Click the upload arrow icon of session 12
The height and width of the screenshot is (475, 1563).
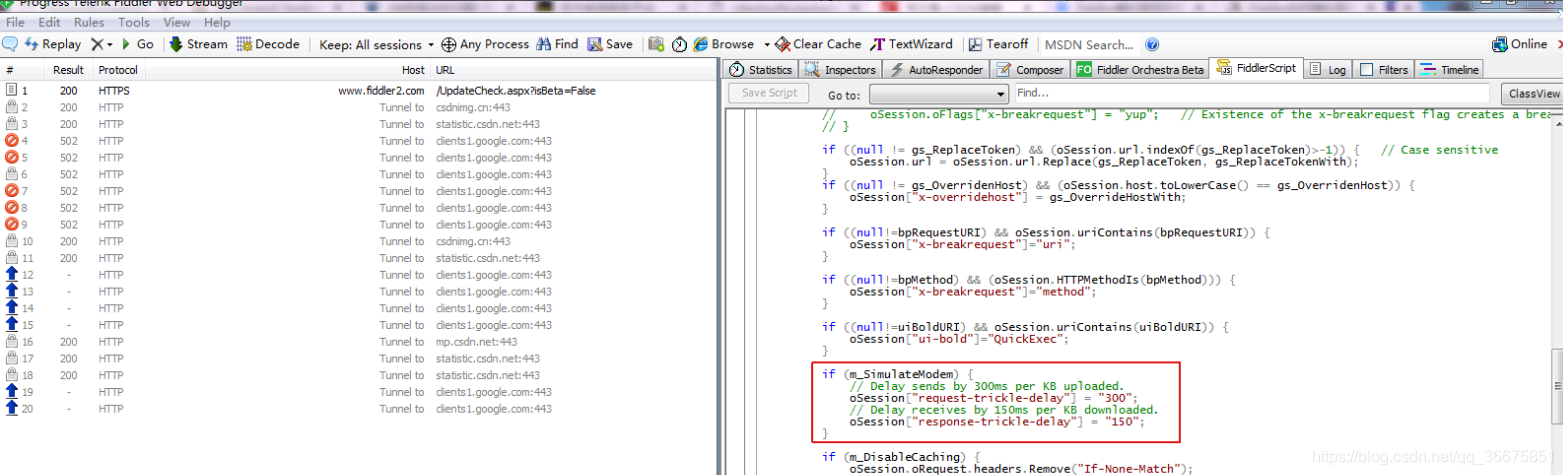(12, 275)
